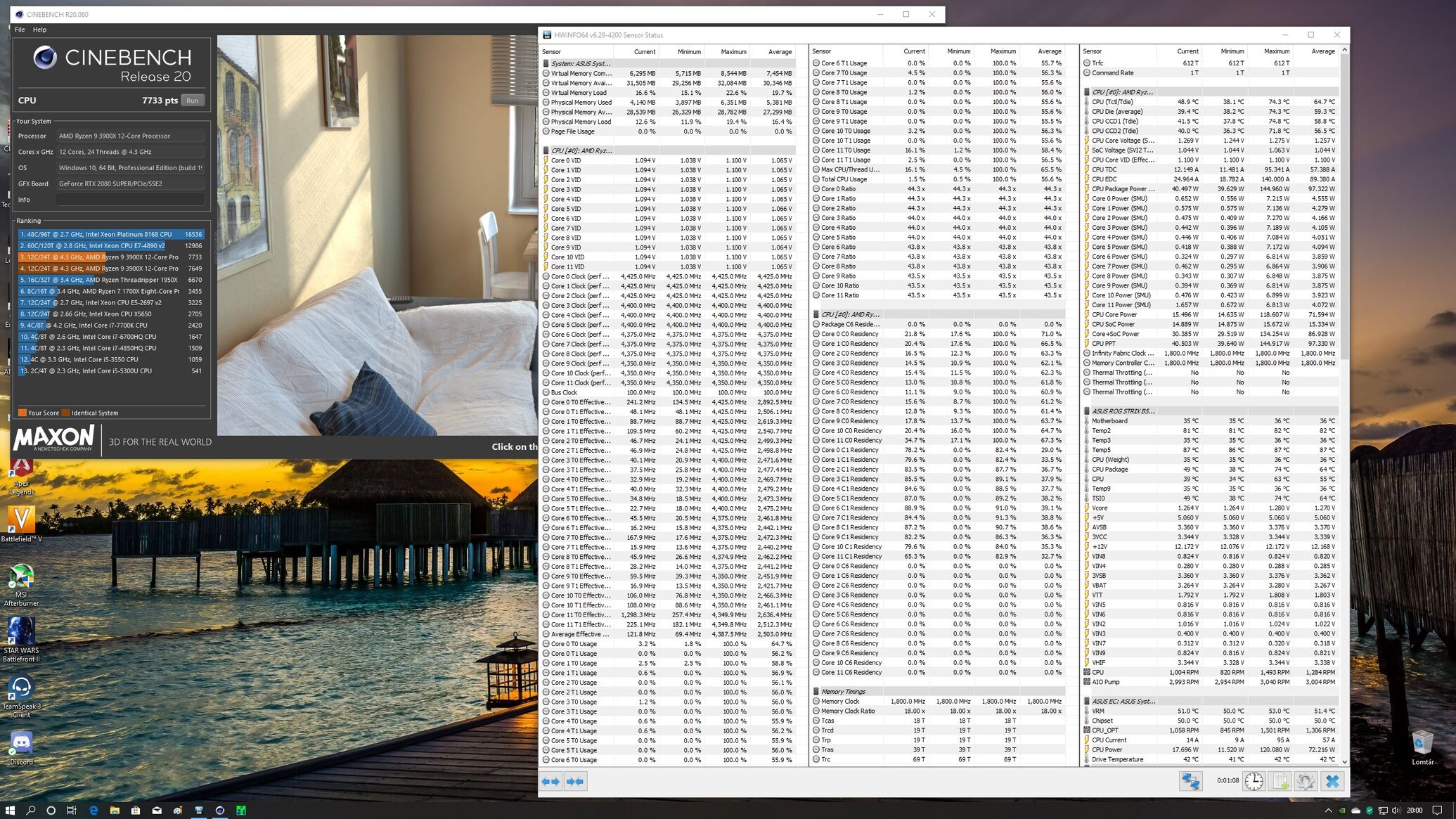Viewport: 1456px width, 819px height.
Task: Close sensors with the blue X icon
Action: 1332,781
